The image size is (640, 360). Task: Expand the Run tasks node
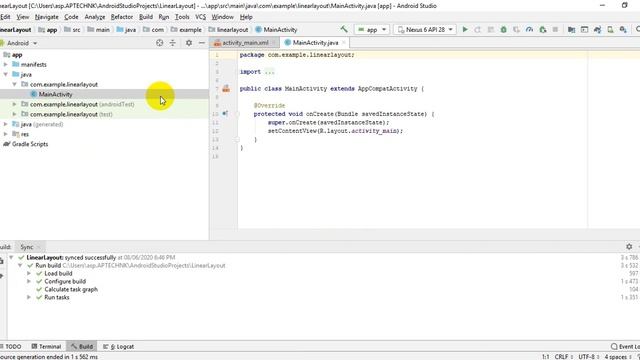pyautogui.click(x=29, y=297)
